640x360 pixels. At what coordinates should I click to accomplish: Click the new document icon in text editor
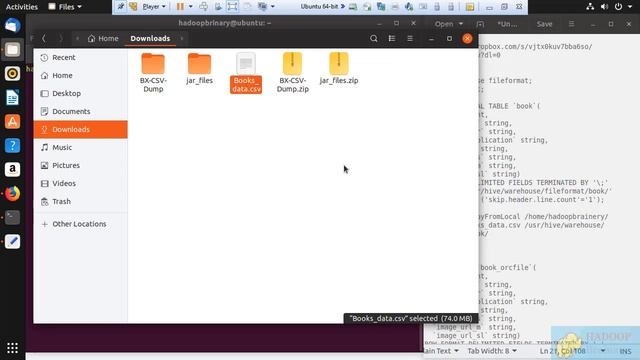click(480, 24)
